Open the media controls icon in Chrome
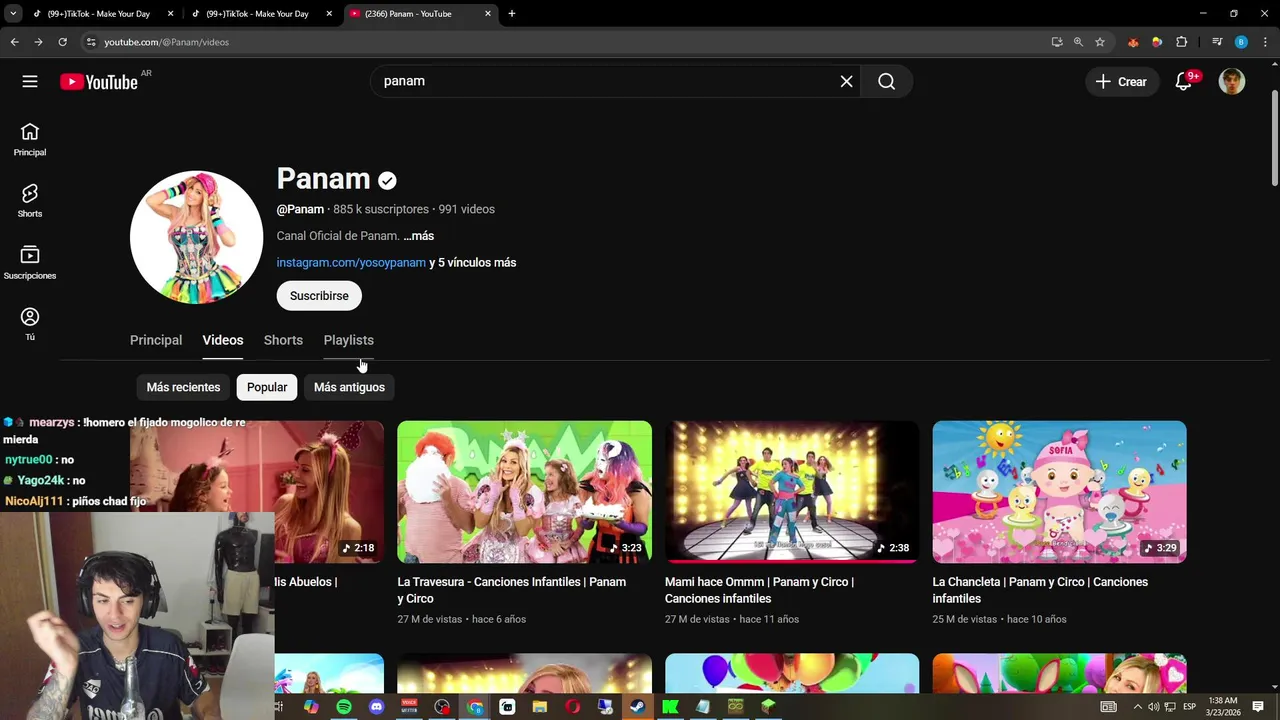 pos(1217,42)
